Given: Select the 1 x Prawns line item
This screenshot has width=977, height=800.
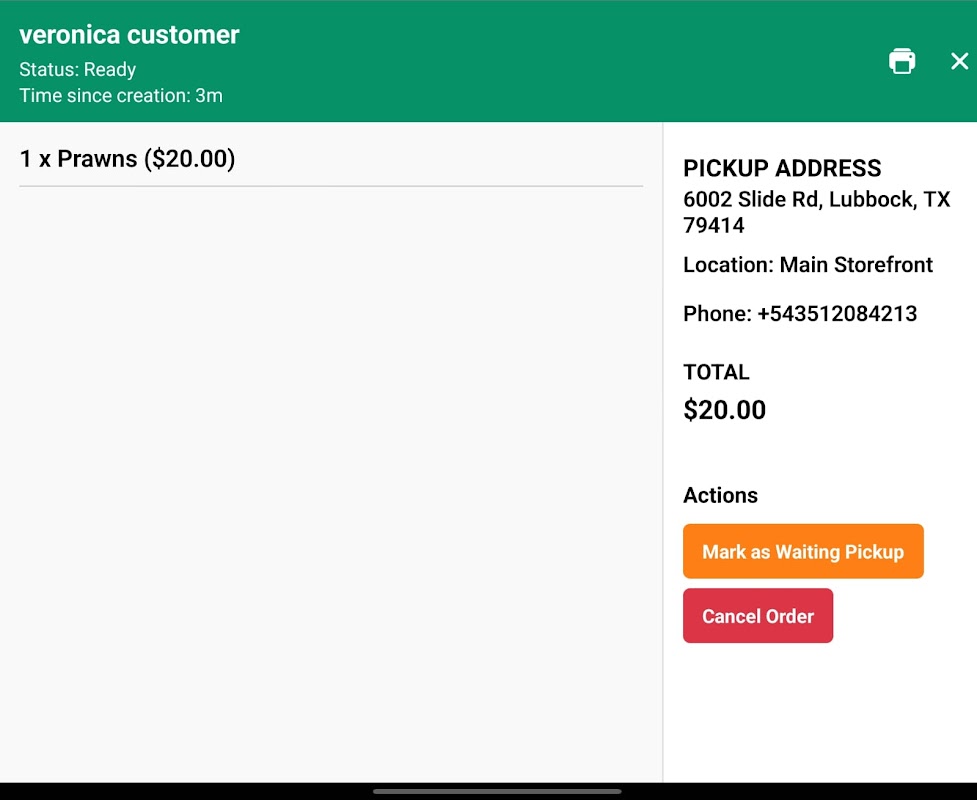Looking at the screenshot, I should pyautogui.click(x=127, y=158).
